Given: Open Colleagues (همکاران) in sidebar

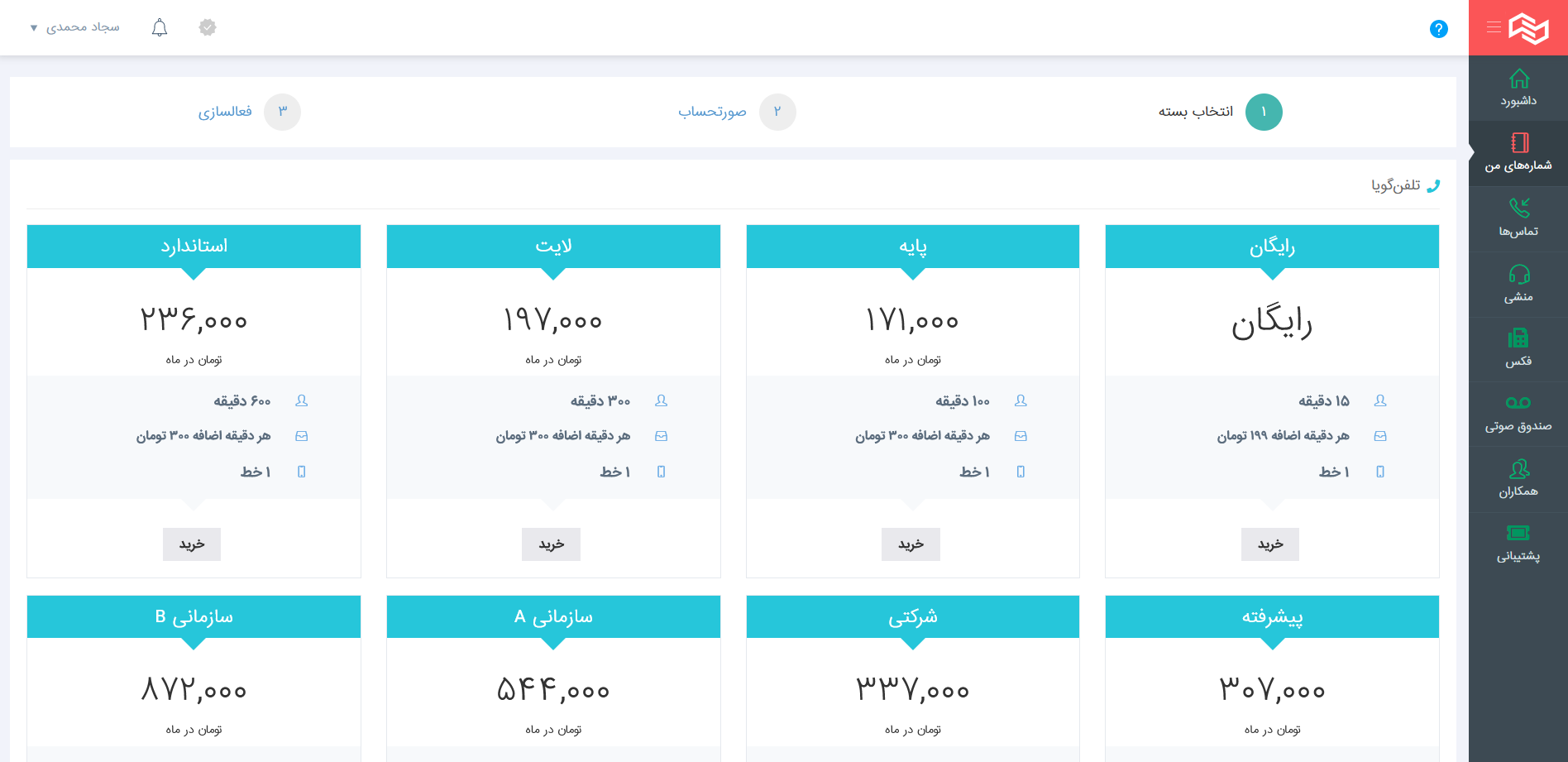Looking at the screenshot, I should (x=1518, y=470).
